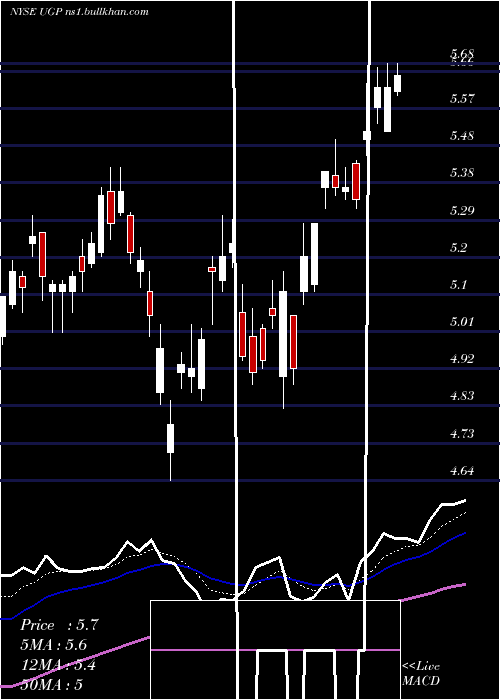This screenshot has width=500, height=700.
Task: Click the 5.48 price axis label
Action: pos(462,135)
